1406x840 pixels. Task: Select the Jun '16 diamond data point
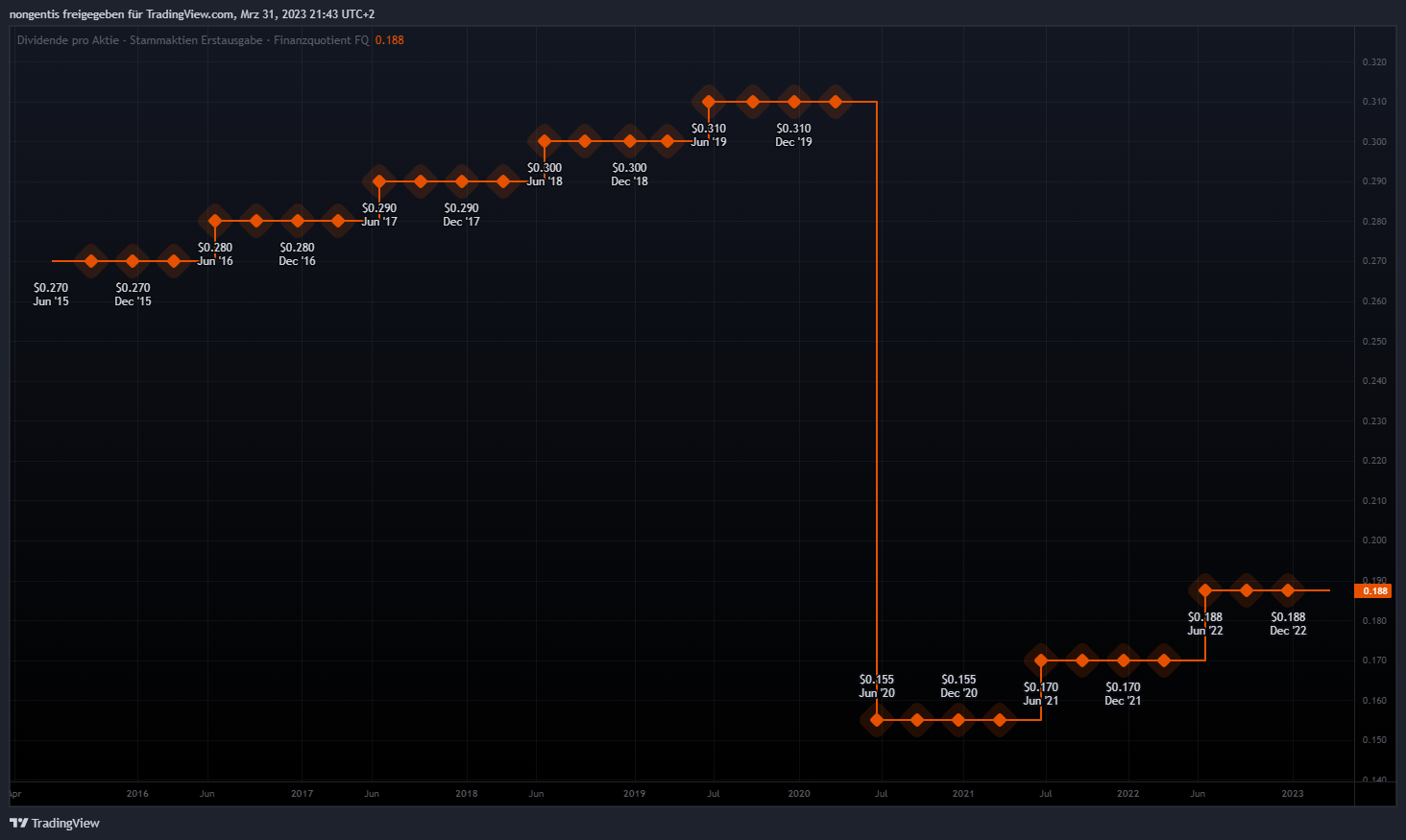215,221
